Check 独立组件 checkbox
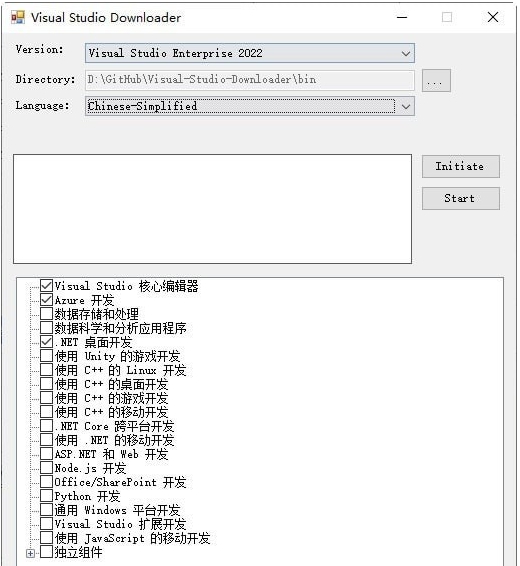 (x=47, y=552)
